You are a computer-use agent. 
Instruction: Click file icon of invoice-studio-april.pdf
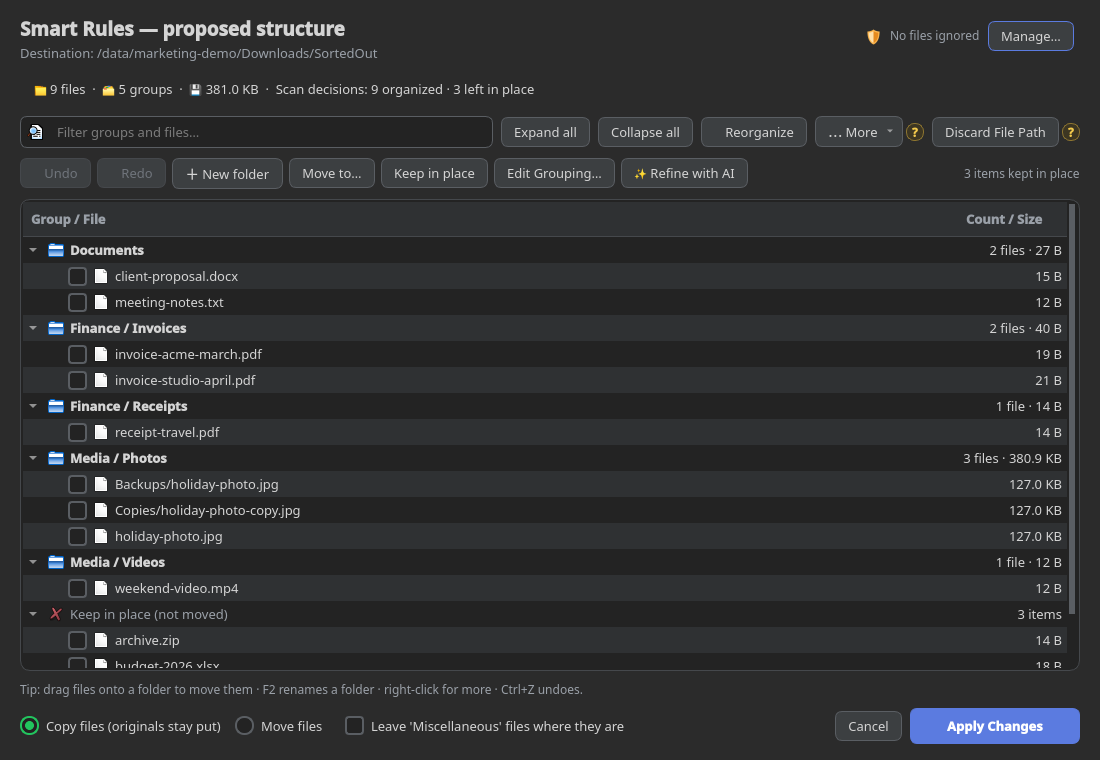click(x=101, y=380)
